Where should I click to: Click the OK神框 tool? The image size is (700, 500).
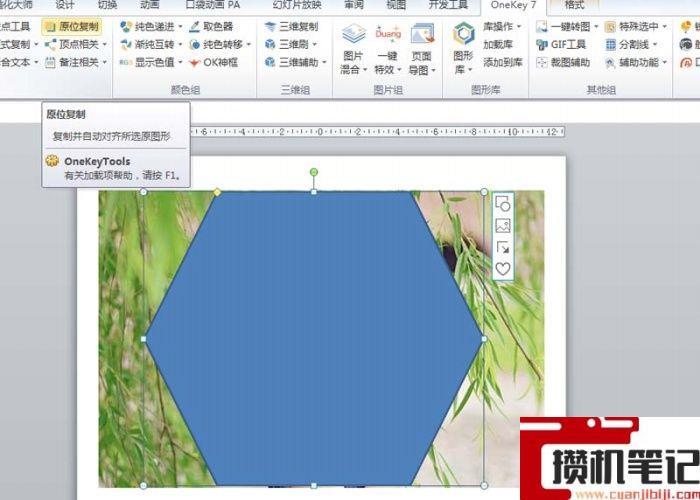tap(213, 62)
